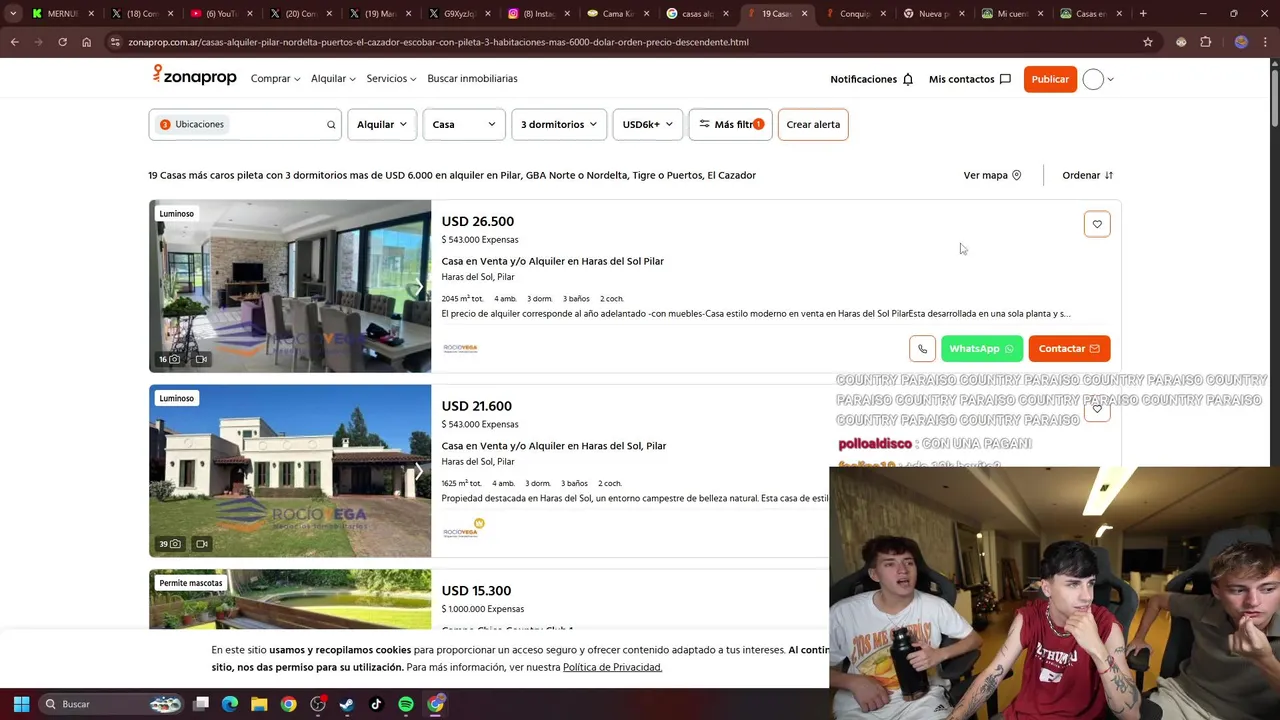Open the USD6k+ price filter dropdown

(647, 125)
